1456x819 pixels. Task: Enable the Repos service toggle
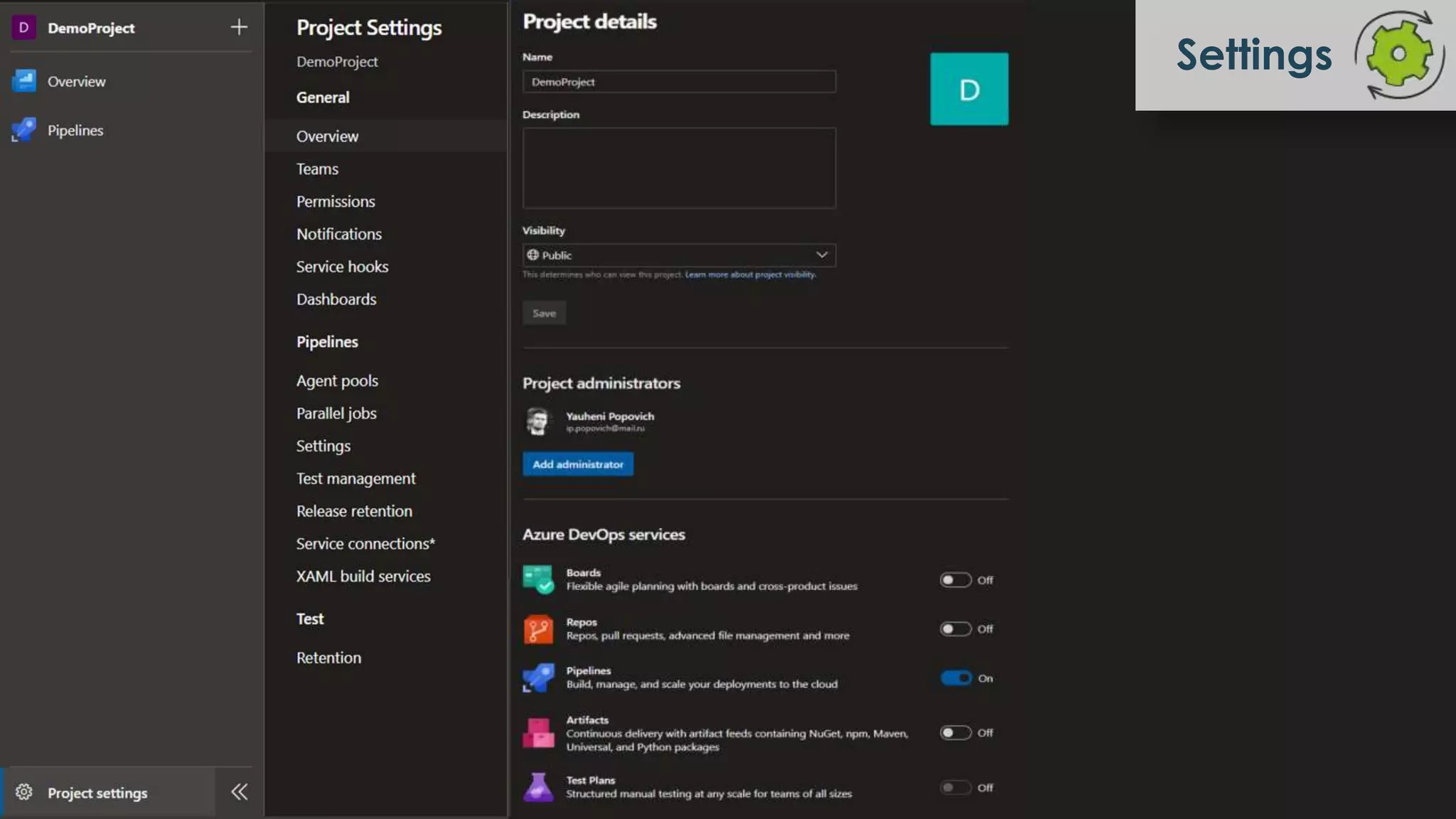[x=955, y=629]
